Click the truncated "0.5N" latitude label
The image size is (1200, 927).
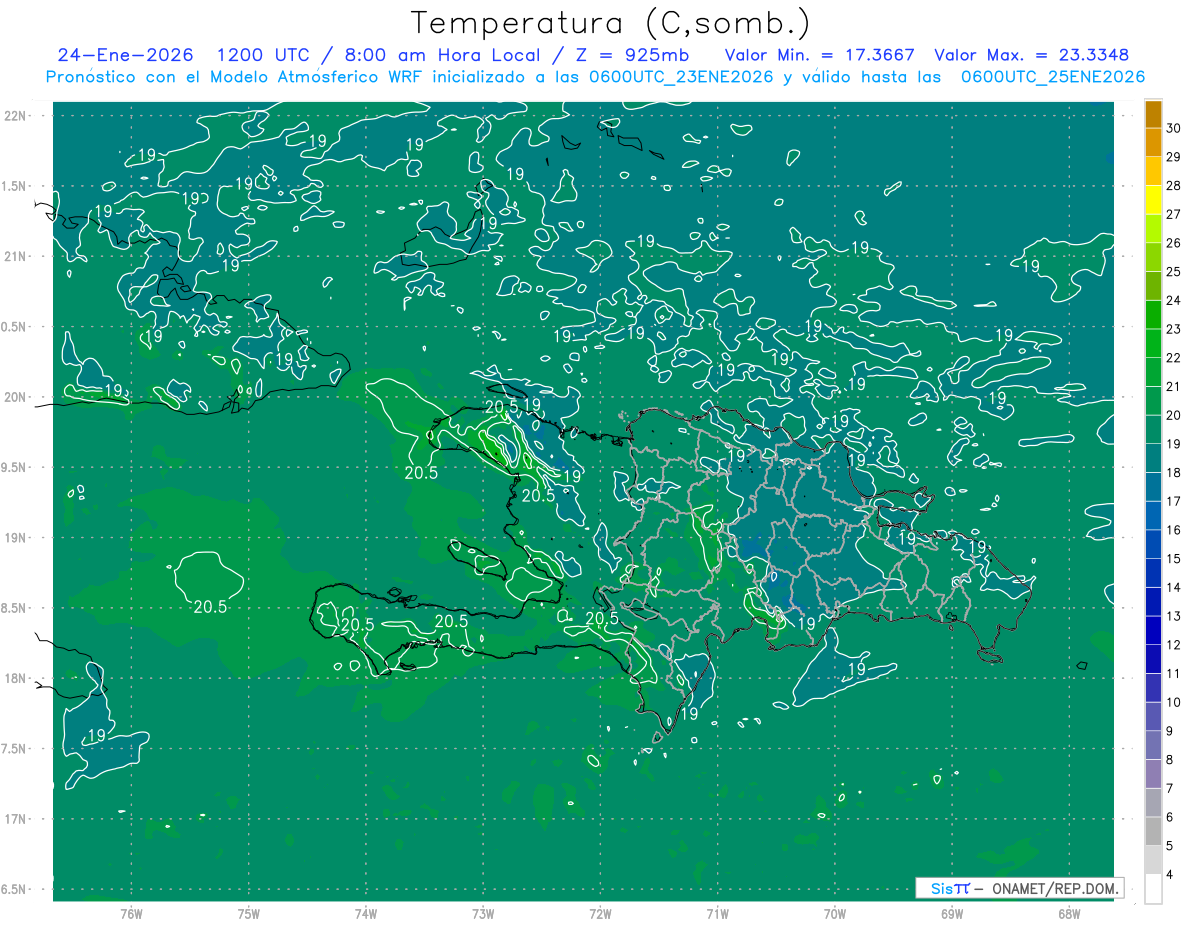click(14, 327)
